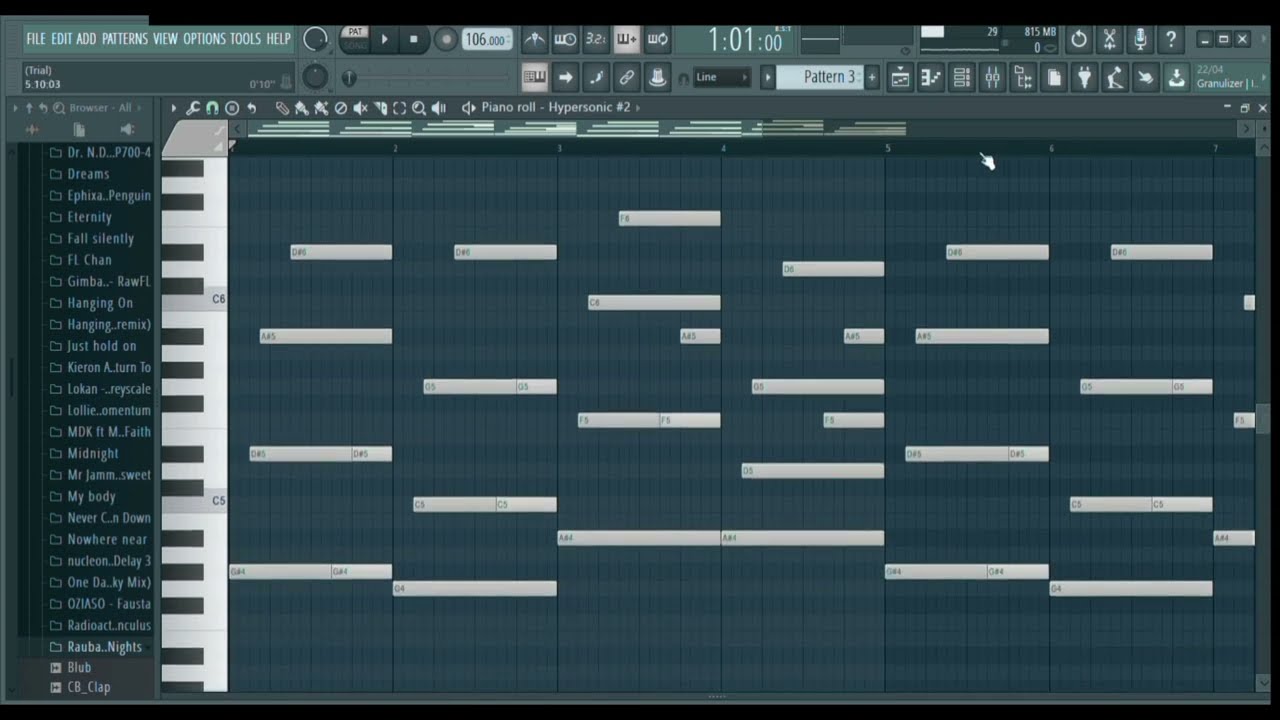This screenshot has height=720, width=1280.
Task: Toggle the piano roll magnet snap icon
Action: pyautogui.click(x=212, y=108)
